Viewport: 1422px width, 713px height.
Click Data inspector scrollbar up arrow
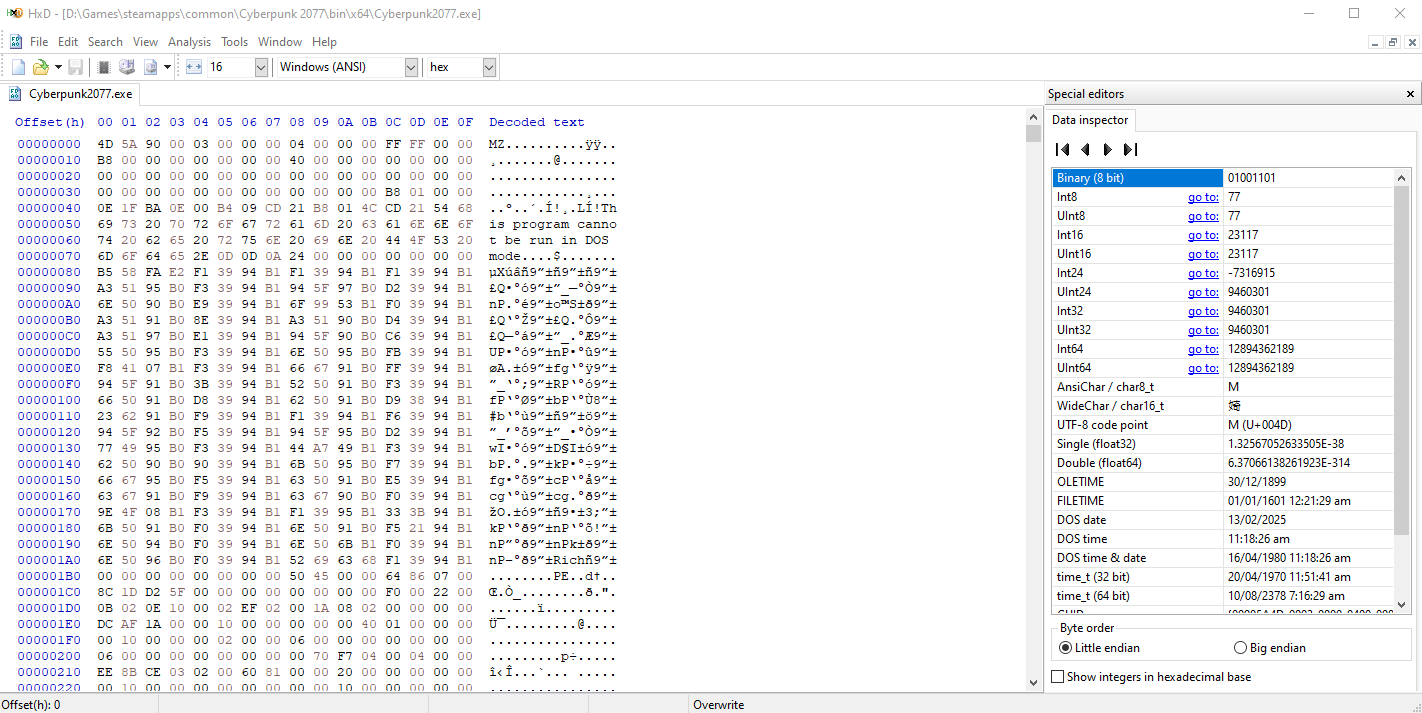[1402, 177]
